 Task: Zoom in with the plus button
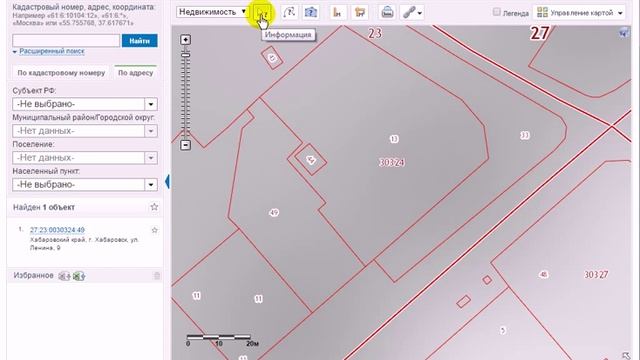click(x=185, y=40)
